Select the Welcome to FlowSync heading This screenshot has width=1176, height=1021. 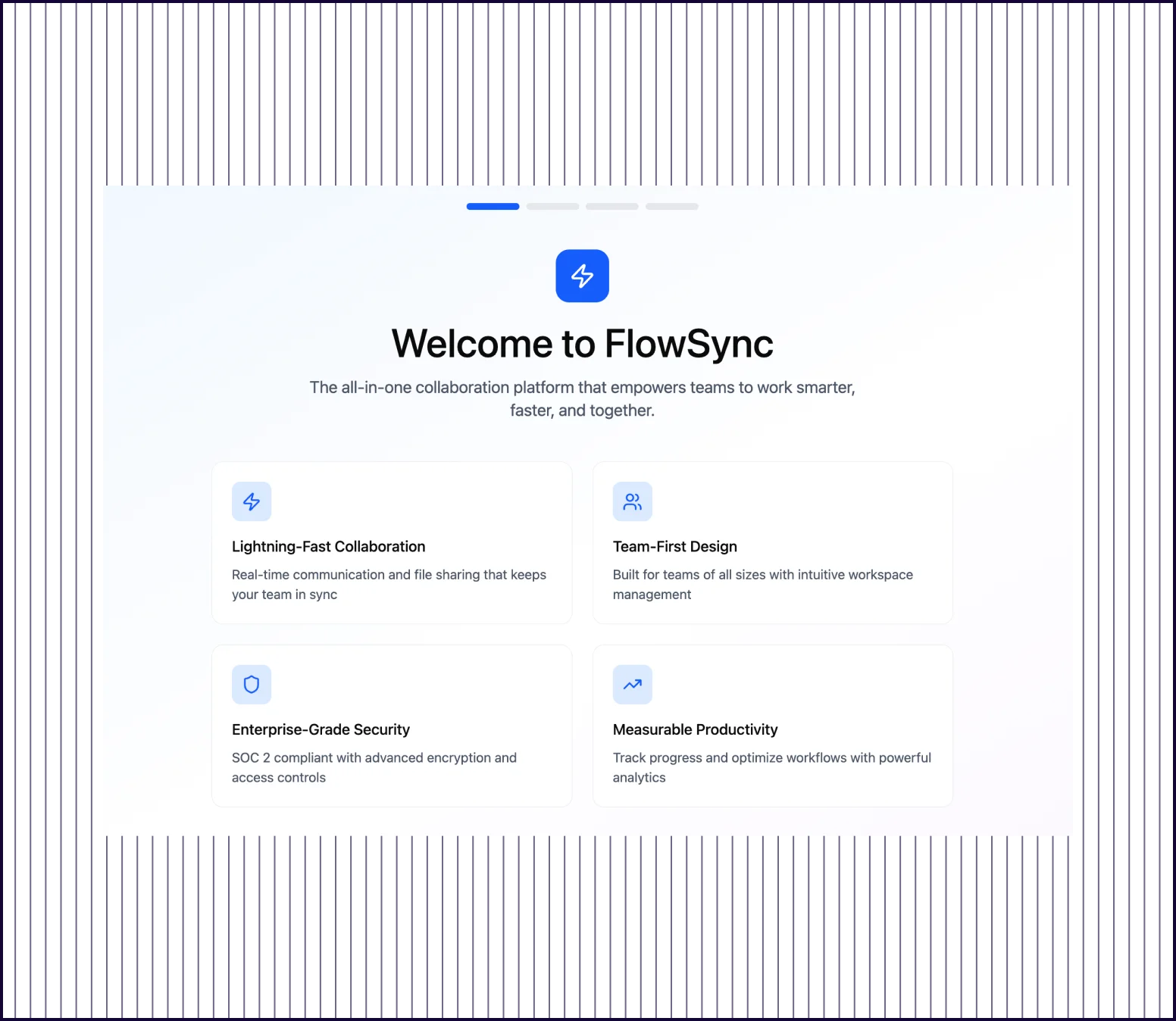tap(582, 343)
